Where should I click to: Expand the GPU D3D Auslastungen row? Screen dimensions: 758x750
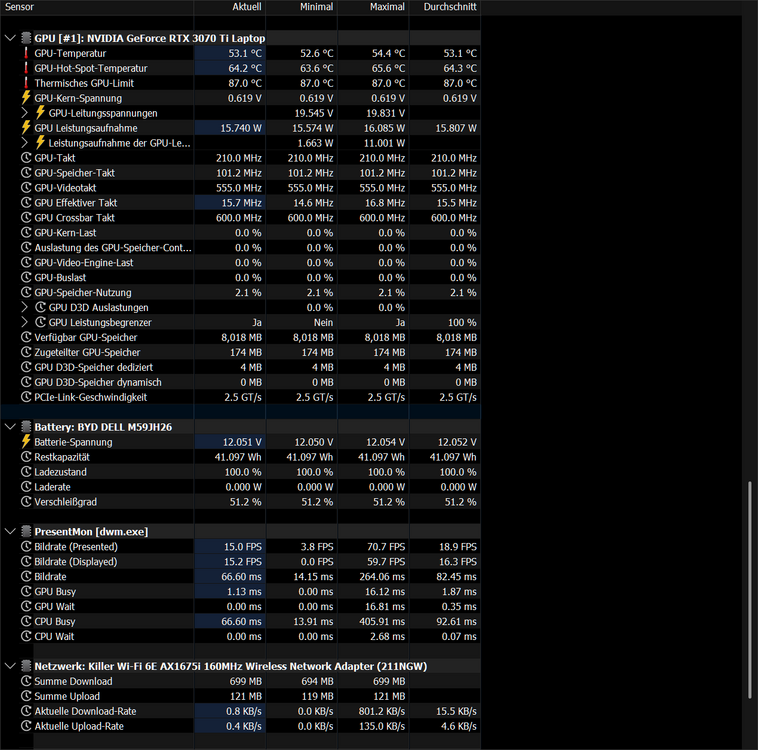pyautogui.click(x=25, y=308)
